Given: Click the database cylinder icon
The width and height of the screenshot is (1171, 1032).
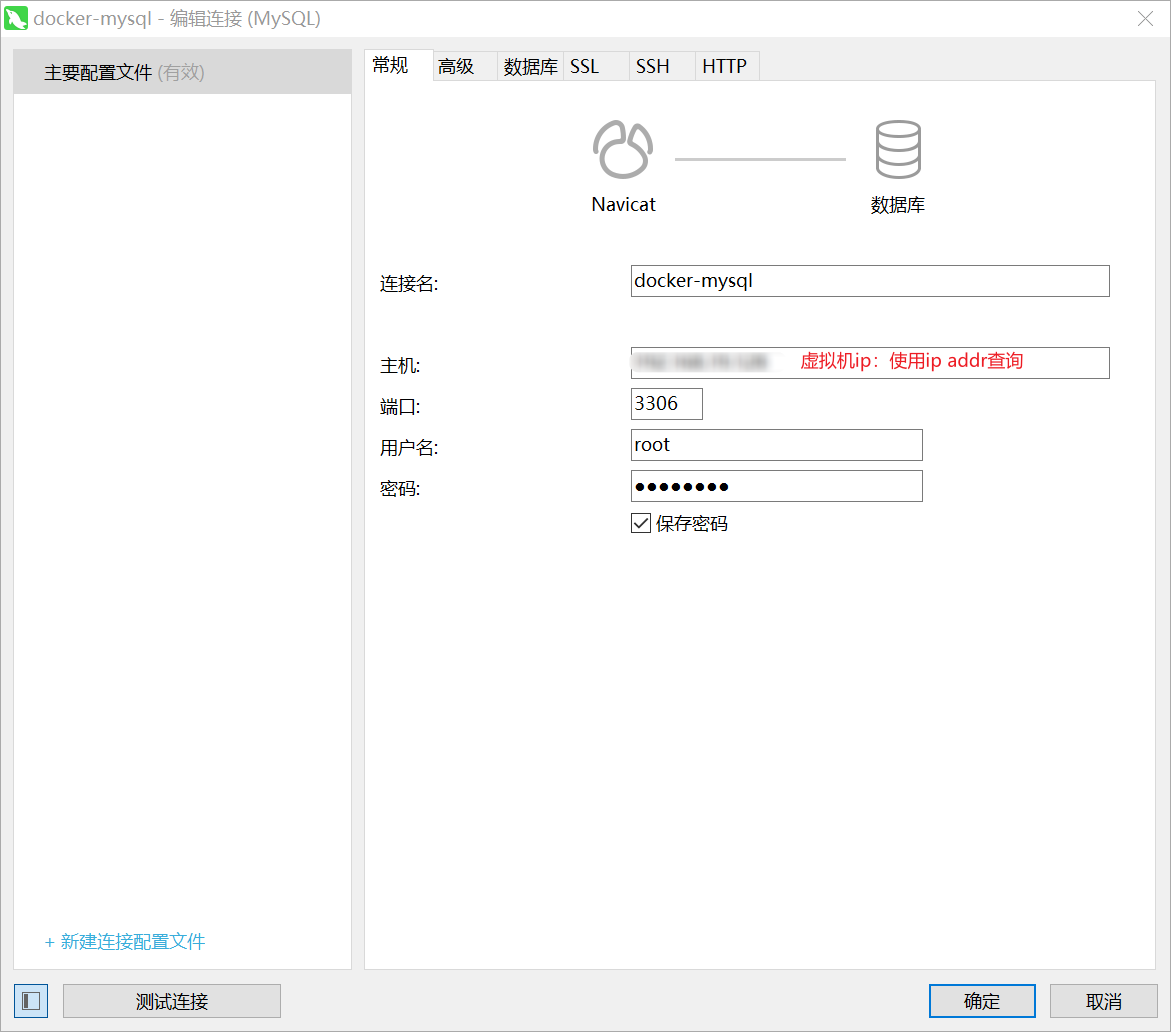Looking at the screenshot, I should [898, 149].
